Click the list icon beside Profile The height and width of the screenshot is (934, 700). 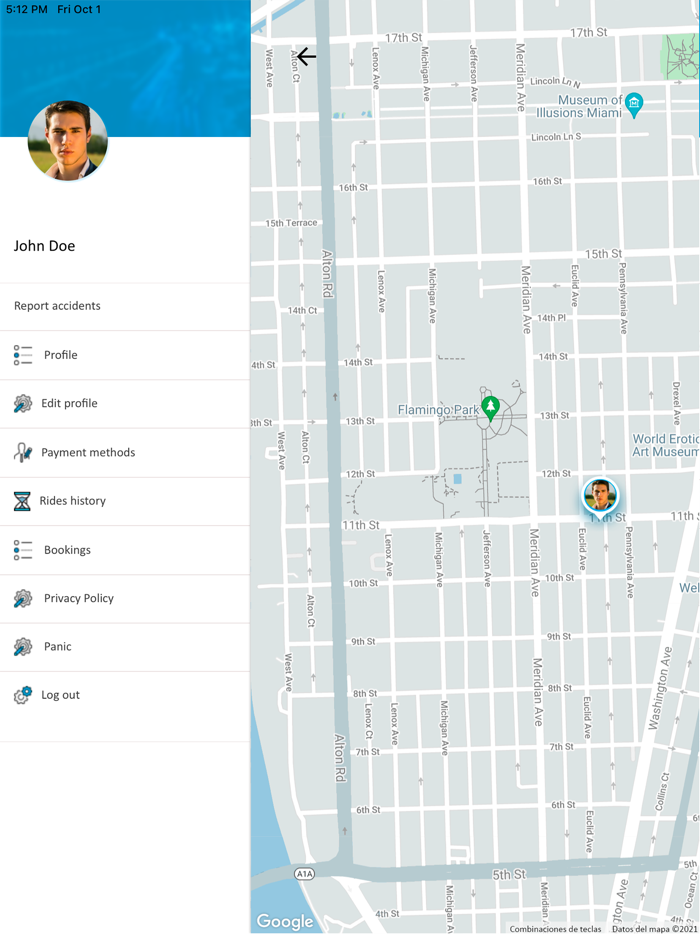point(23,355)
